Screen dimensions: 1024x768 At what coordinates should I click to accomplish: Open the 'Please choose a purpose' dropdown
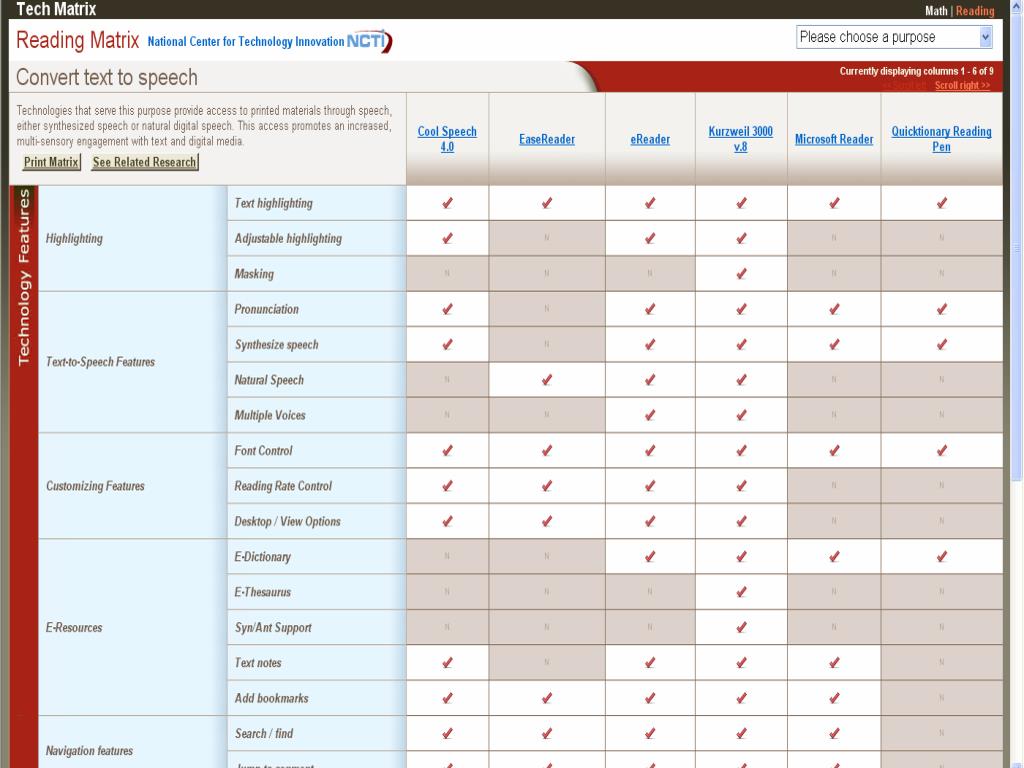pyautogui.click(x=894, y=37)
